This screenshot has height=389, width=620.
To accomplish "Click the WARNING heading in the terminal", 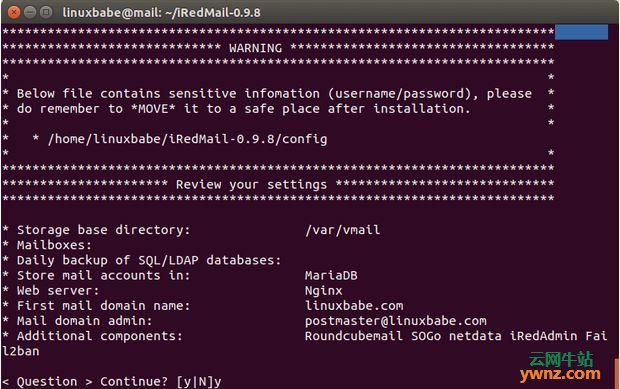I will point(255,48).
